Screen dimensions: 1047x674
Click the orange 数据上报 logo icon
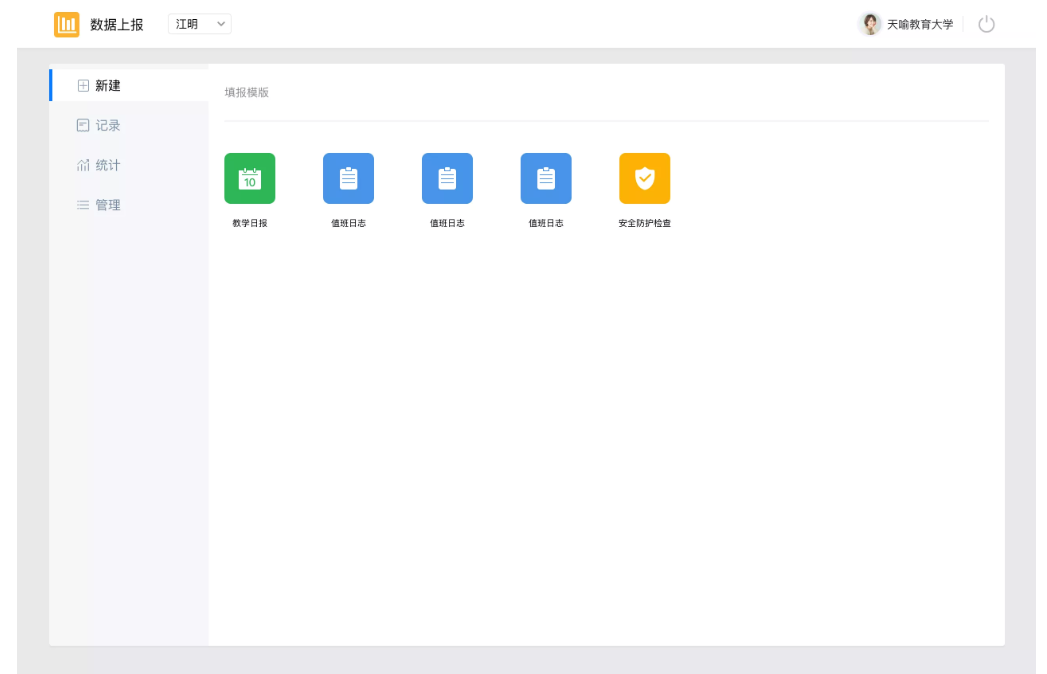click(x=66, y=25)
